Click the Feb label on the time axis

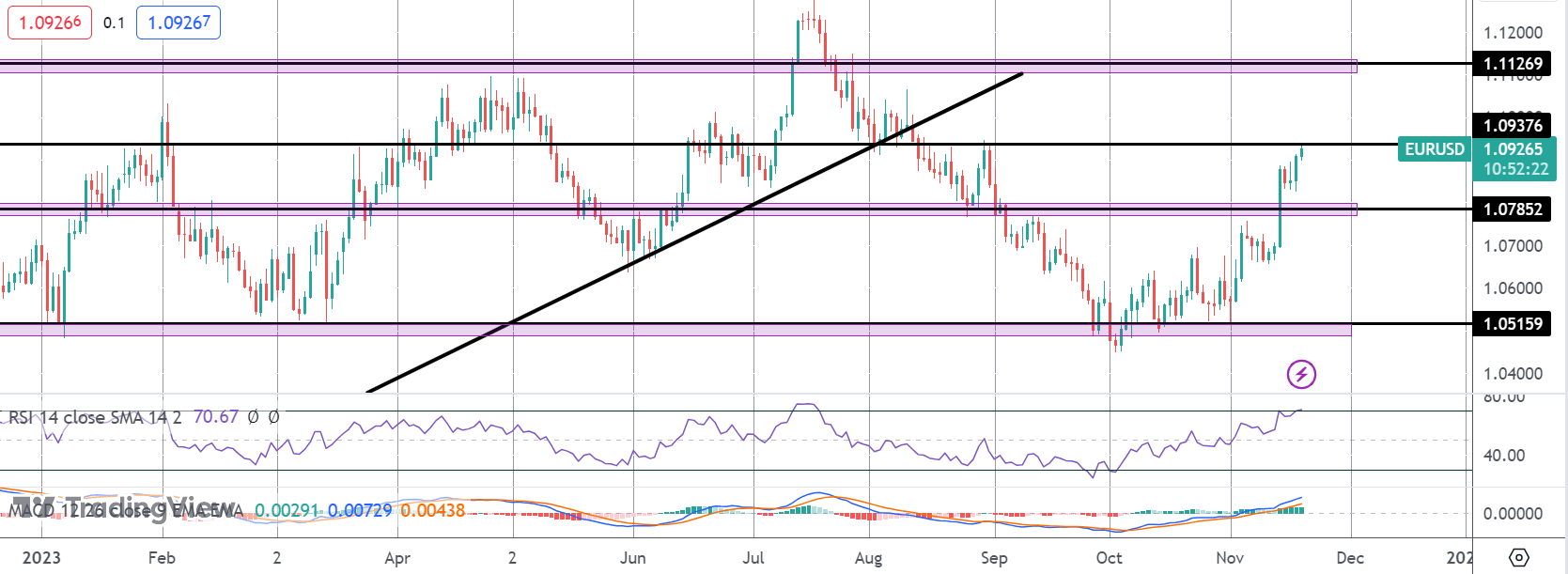(162, 558)
